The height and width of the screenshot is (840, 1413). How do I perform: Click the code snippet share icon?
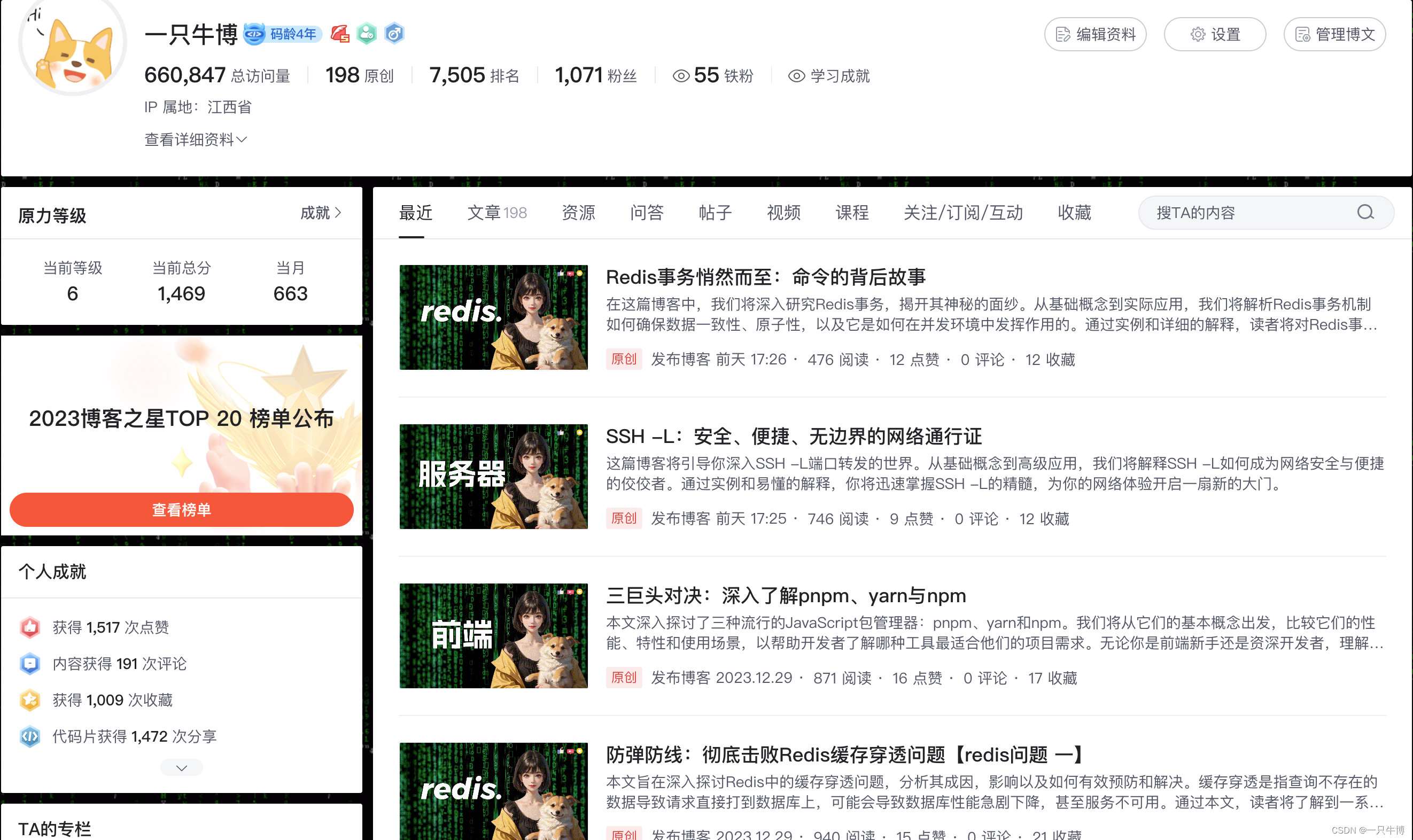30,736
